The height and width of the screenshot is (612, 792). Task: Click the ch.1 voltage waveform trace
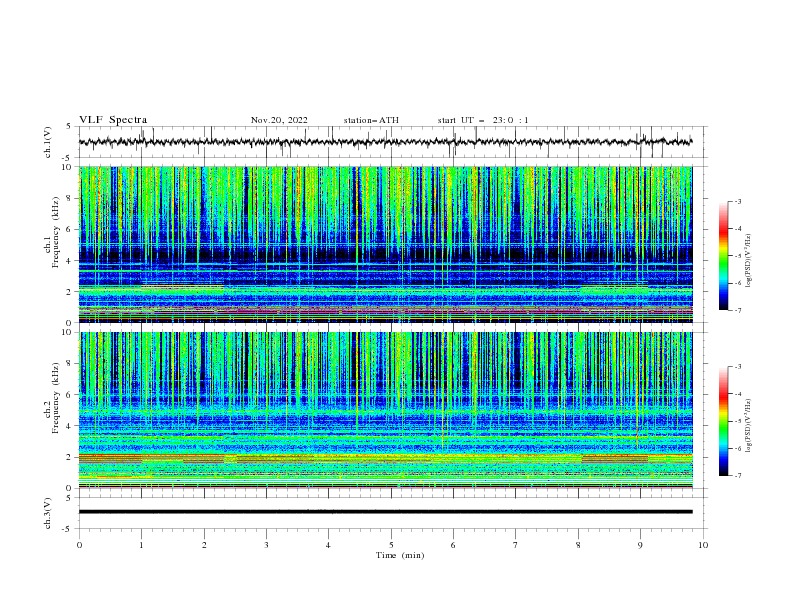click(385, 142)
